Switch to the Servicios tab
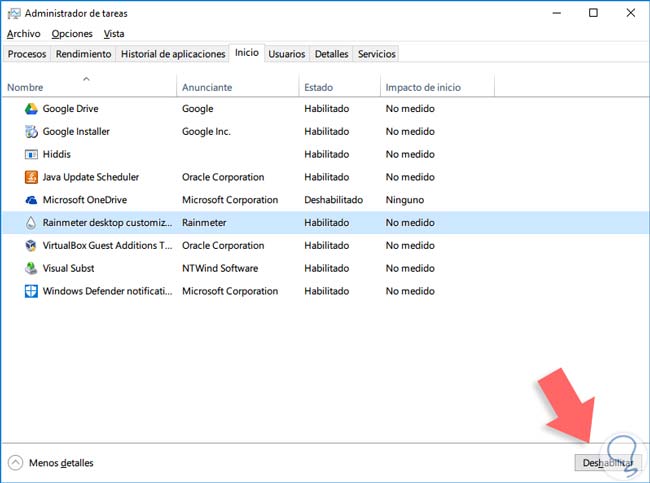 coord(376,54)
